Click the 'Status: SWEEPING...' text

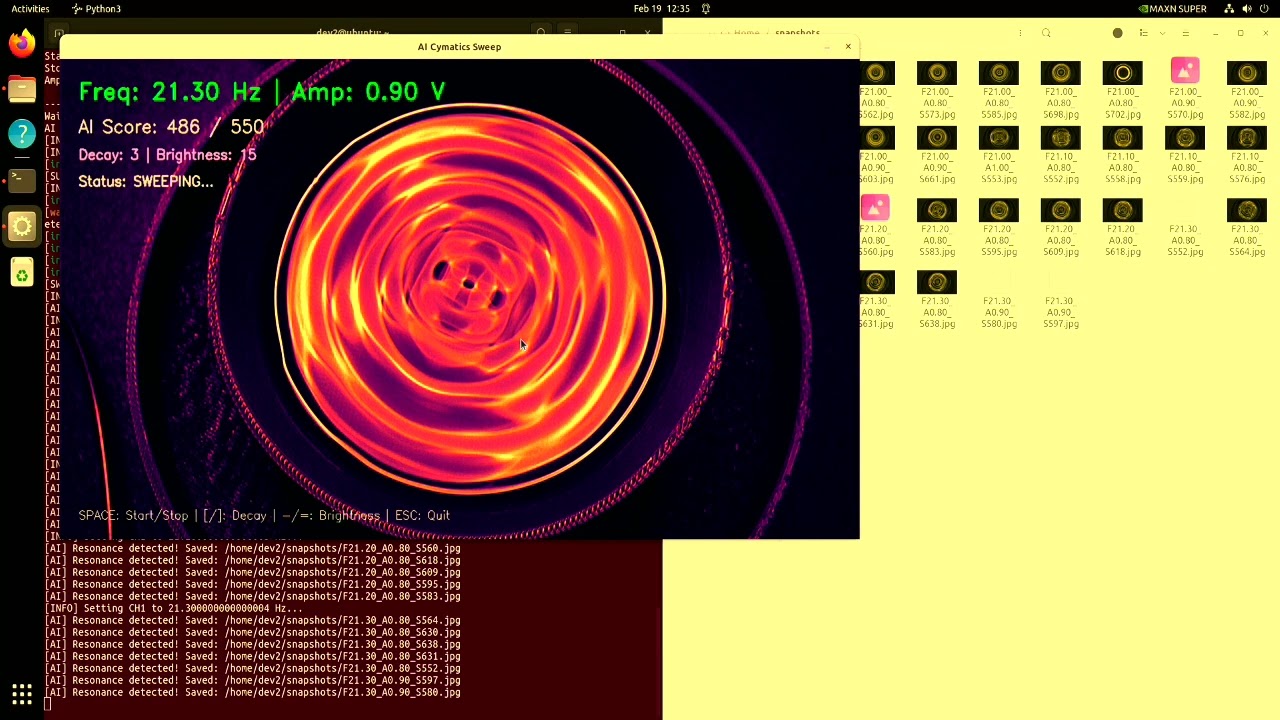(x=146, y=181)
